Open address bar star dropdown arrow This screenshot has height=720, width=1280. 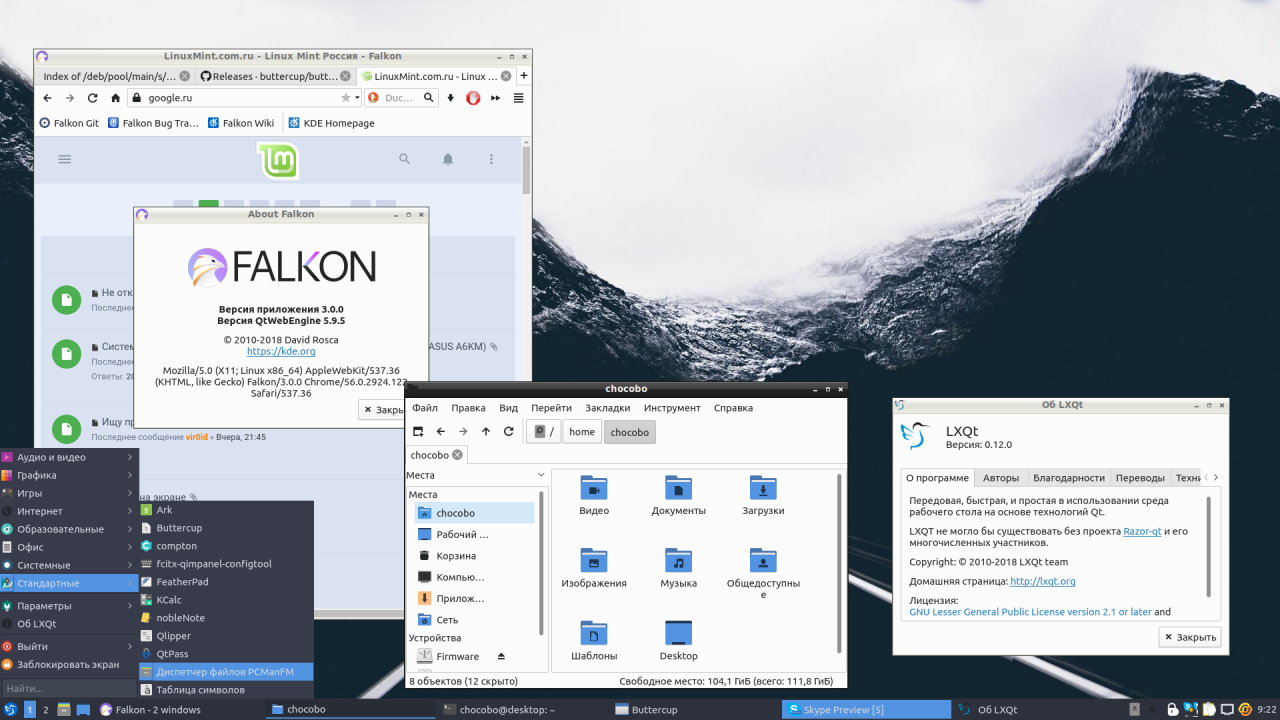[x=357, y=98]
